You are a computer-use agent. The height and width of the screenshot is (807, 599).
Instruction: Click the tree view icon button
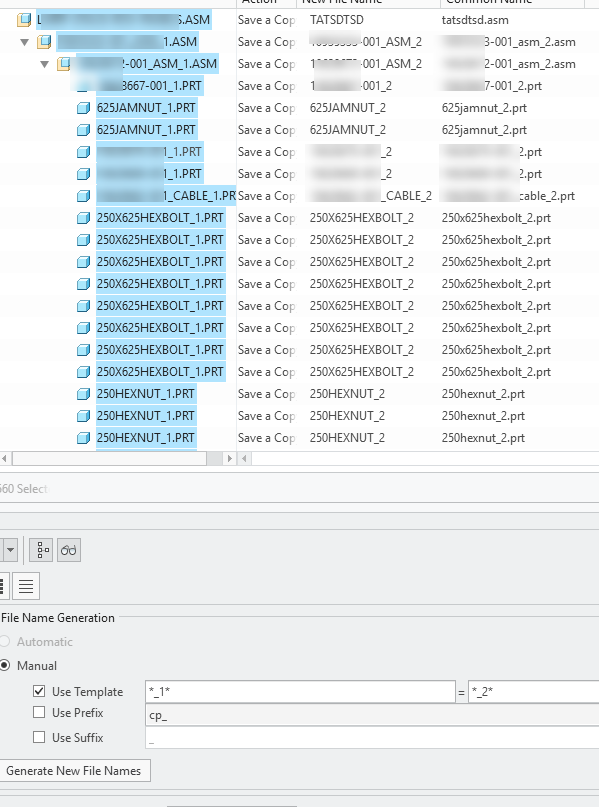tap(41, 550)
